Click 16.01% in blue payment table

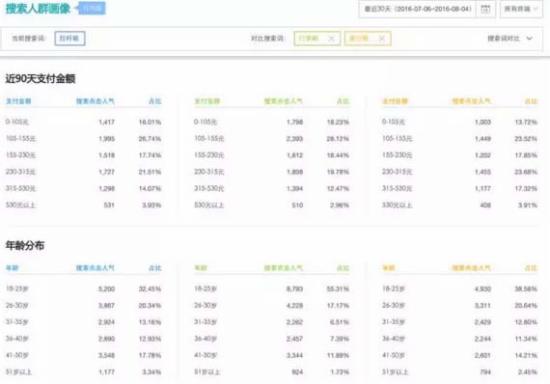150,122
